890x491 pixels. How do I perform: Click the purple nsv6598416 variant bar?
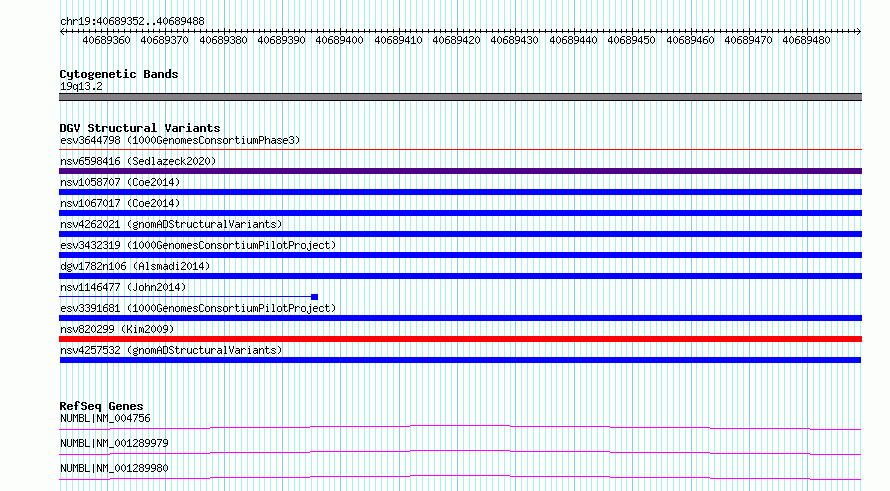coord(460,171)
